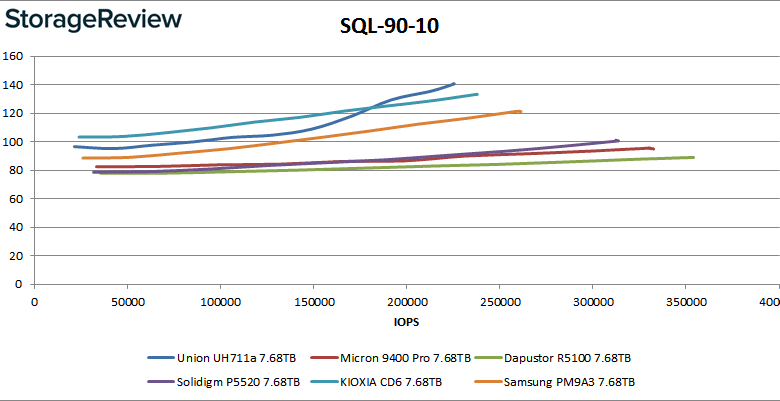Click the 50000 x-axis label
The height and width of the screenshot is (401, 780).
[127, 302]
